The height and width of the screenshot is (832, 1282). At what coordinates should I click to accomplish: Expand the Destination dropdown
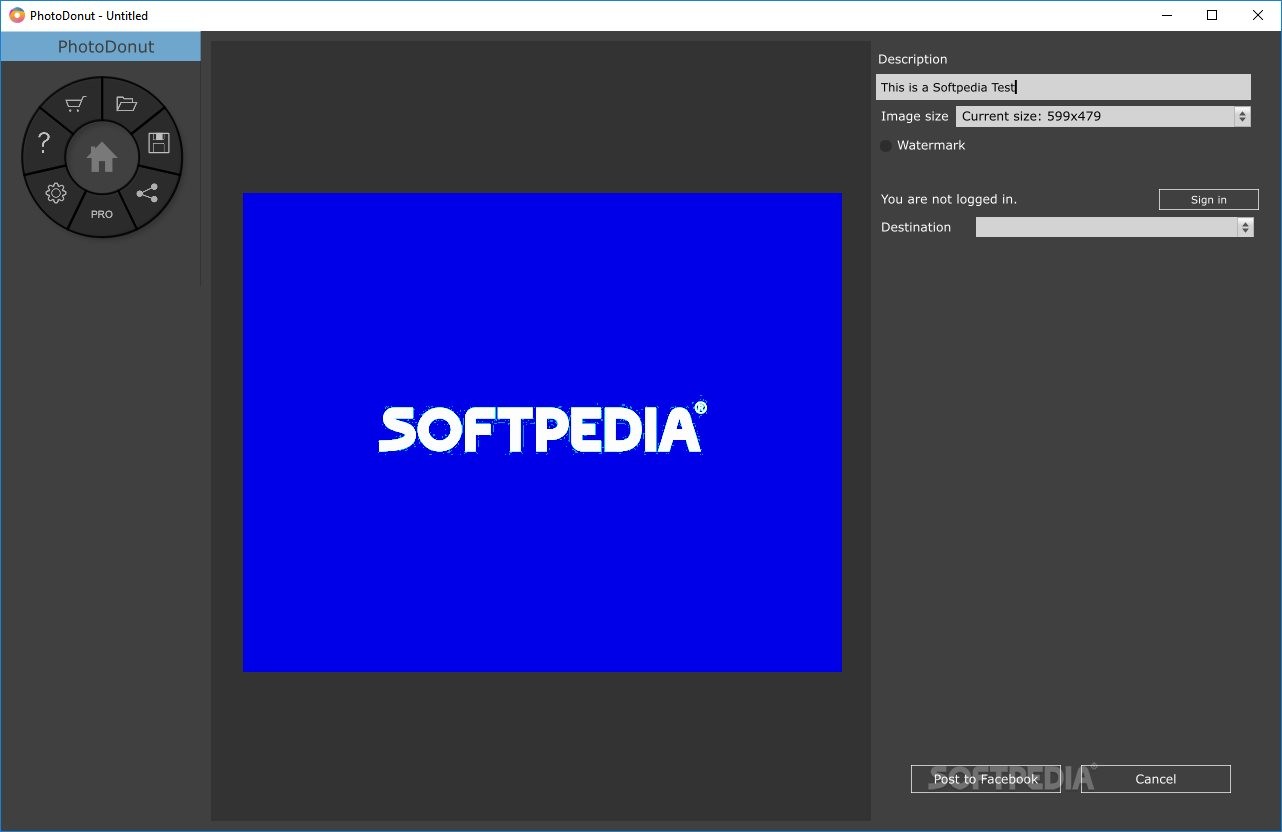pos(1115,227)
